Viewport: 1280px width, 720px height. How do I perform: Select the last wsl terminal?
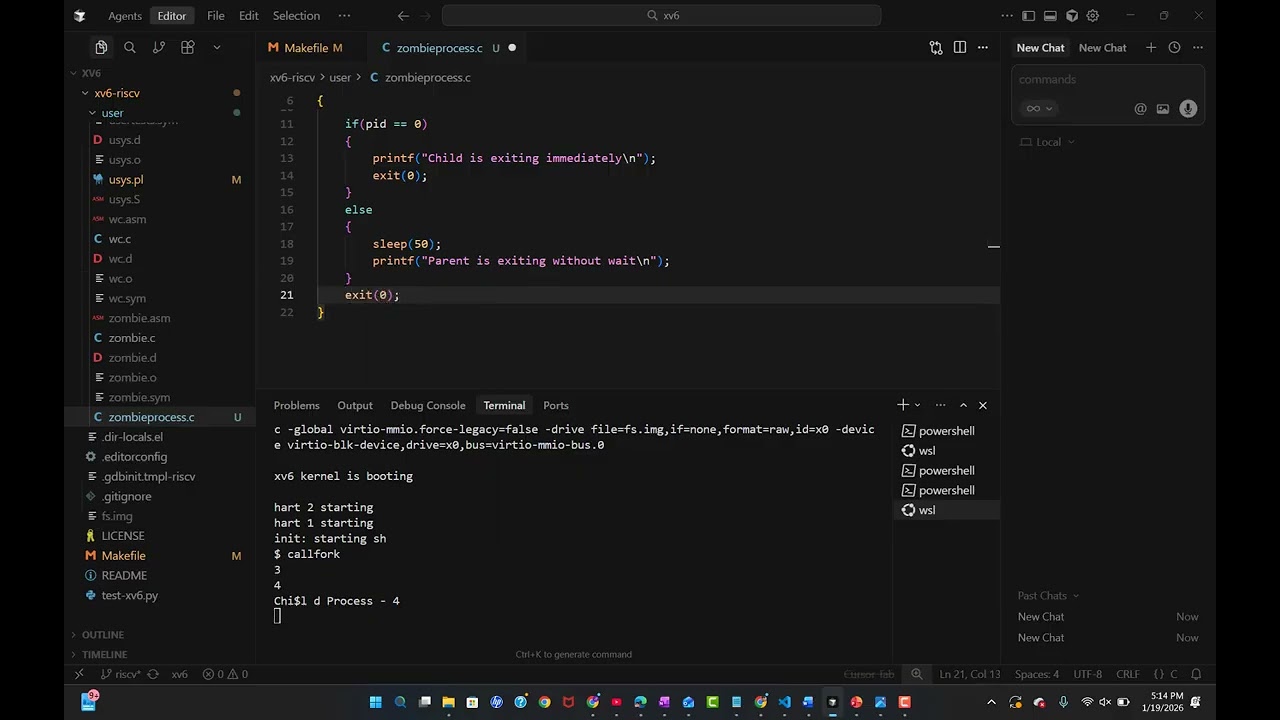pos(946,510)
